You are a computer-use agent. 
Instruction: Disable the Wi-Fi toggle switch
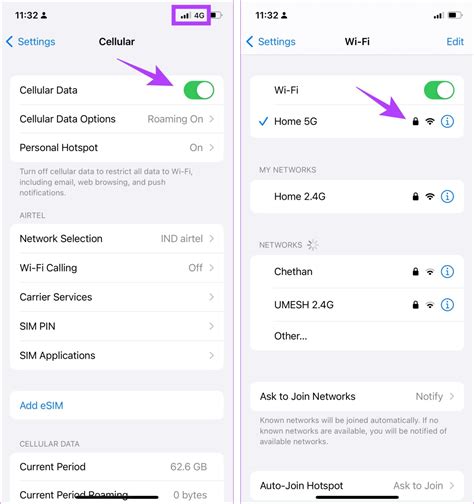click(439, 90)
